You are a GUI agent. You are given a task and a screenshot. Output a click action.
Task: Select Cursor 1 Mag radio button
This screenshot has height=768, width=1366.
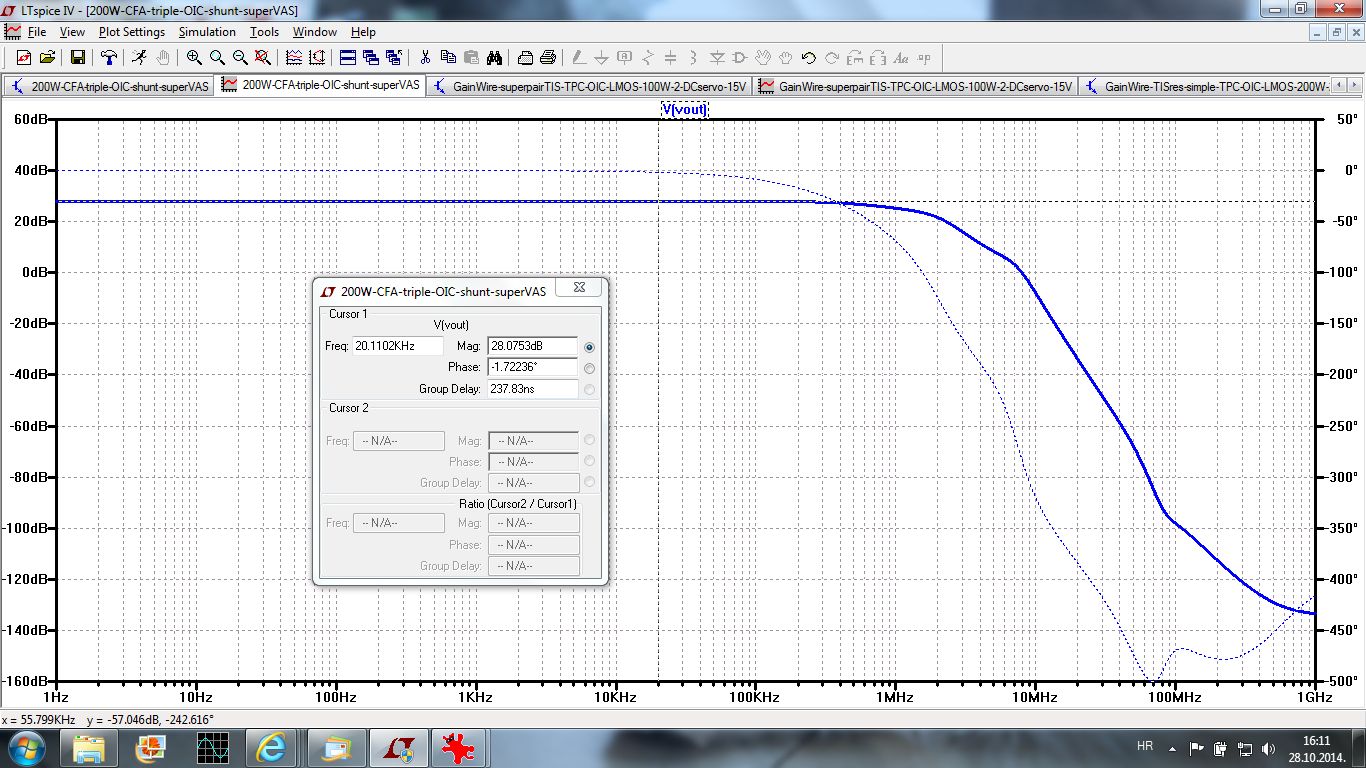tap(589, 346)
